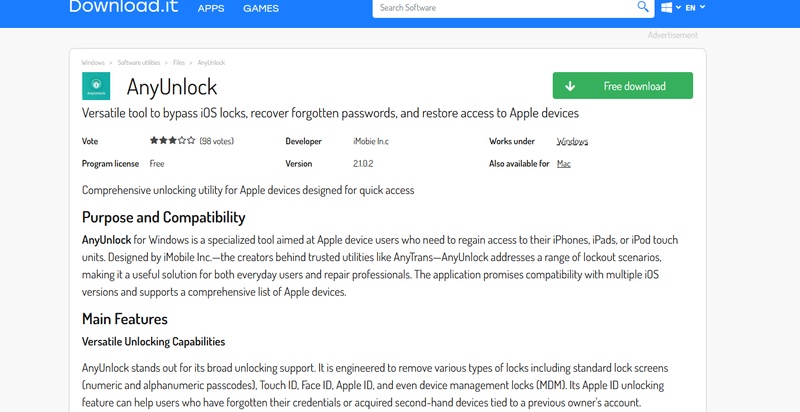Click the Main Features heading

pyautogui.click(x=124, y=319)
